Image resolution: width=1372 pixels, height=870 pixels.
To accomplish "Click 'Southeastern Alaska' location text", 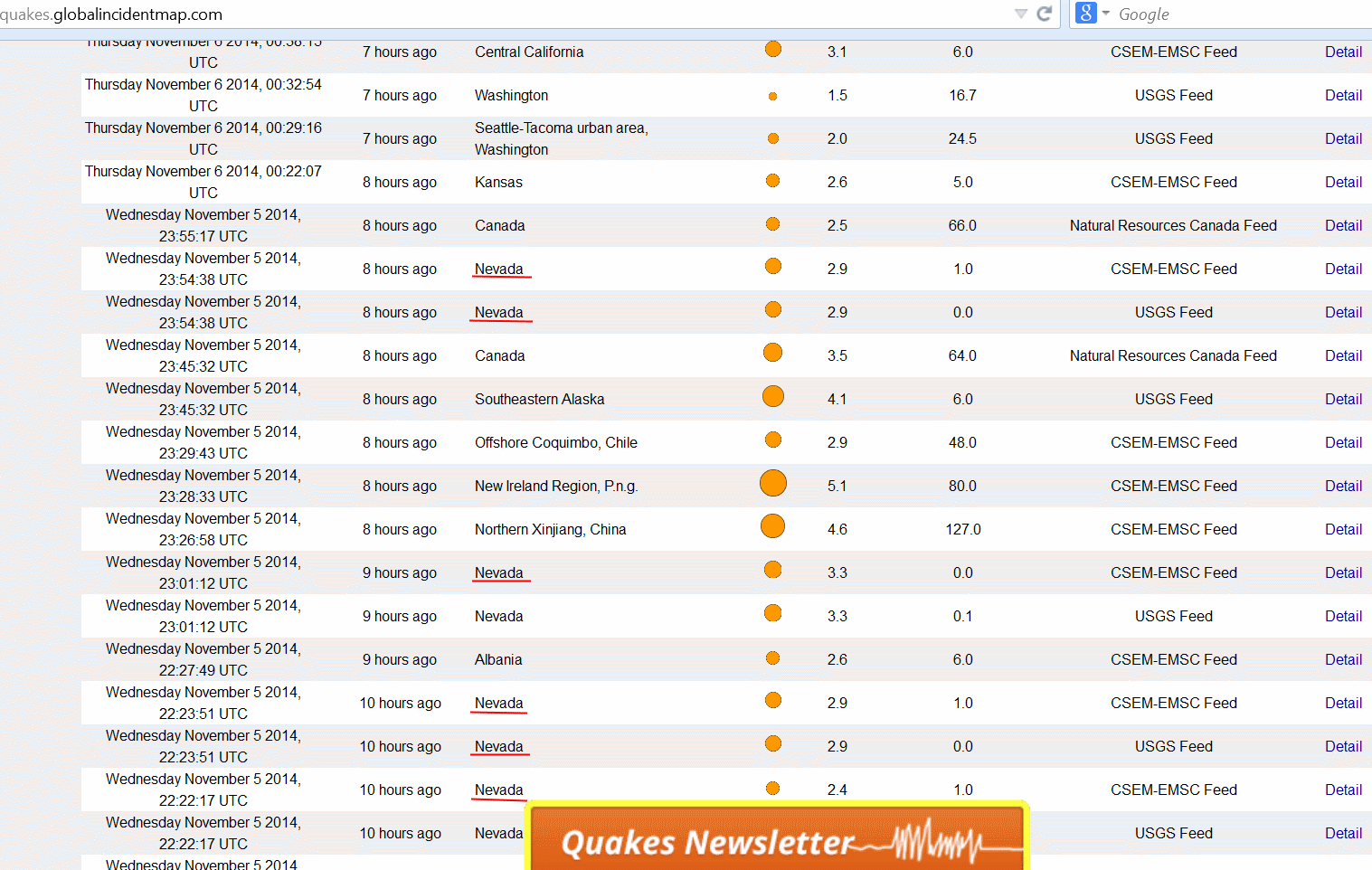I will click(539, 399).
